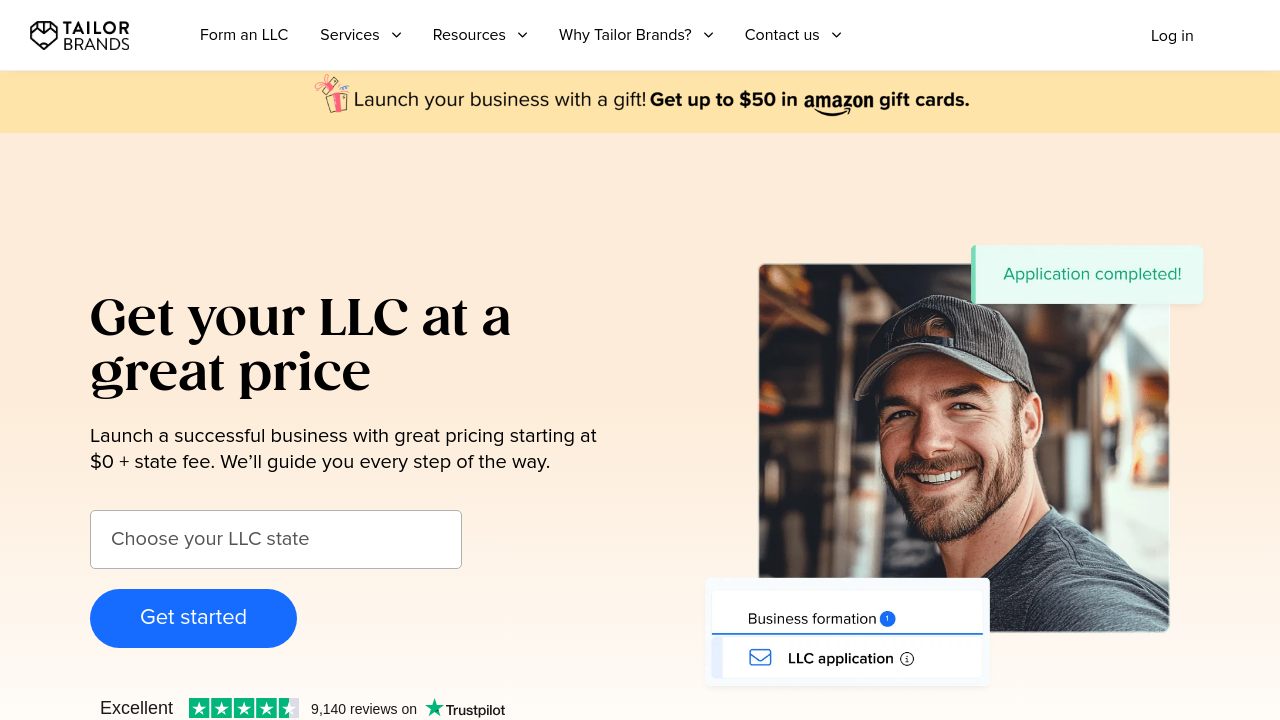Click the green Trustpilot rating stars
The image size is (1280, 720).
click(244, 708)
